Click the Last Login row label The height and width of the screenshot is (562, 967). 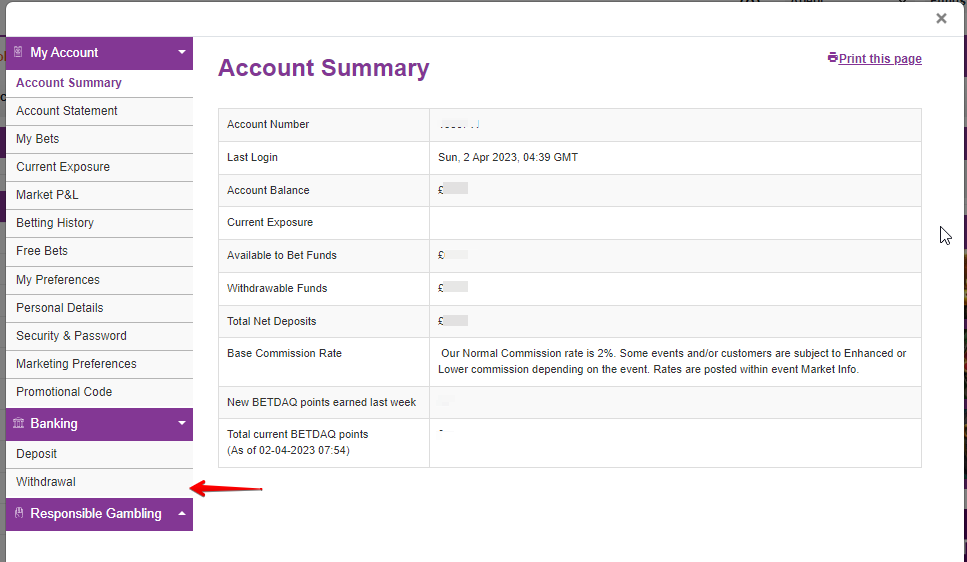pyautogui.click(x=252, y=157)
